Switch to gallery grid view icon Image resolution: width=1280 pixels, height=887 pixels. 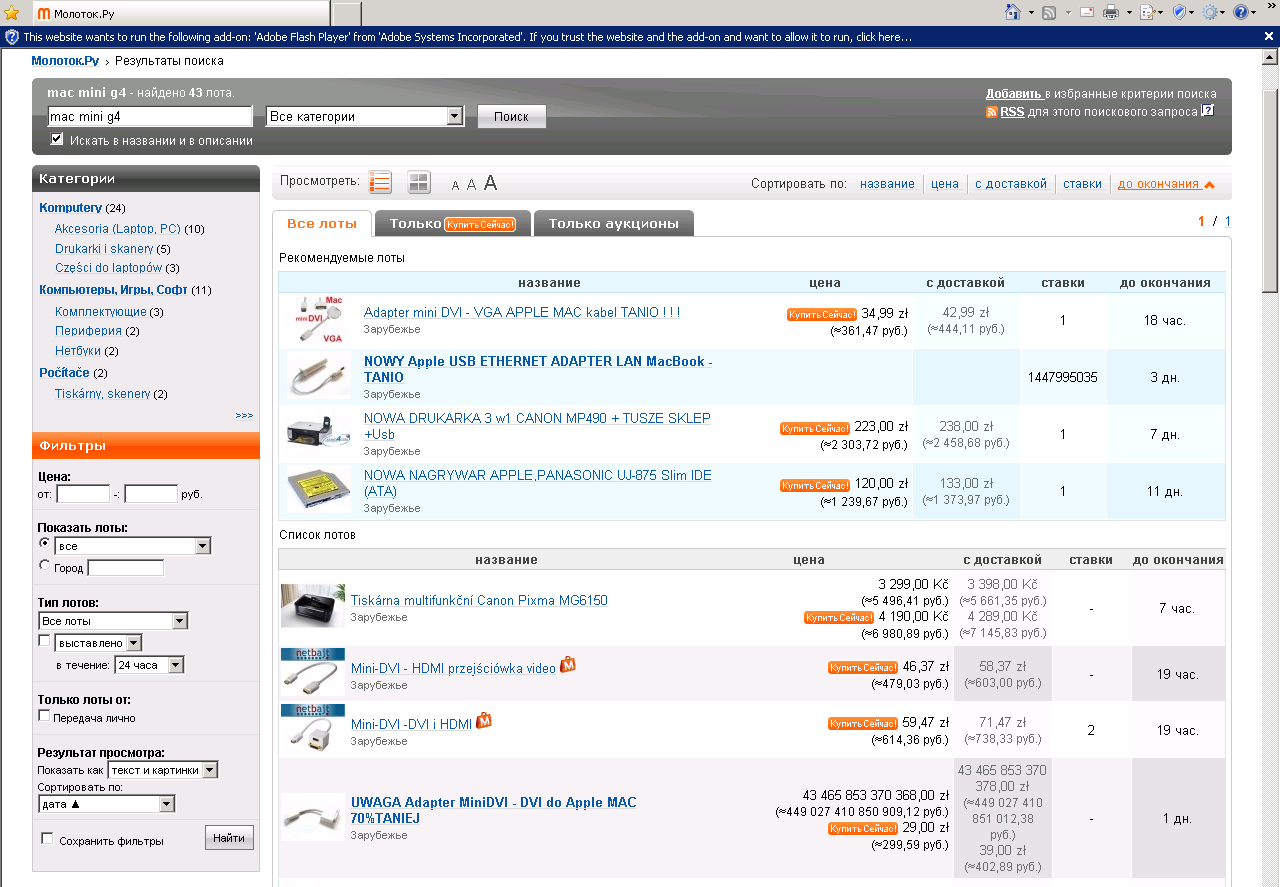[419, 182]
